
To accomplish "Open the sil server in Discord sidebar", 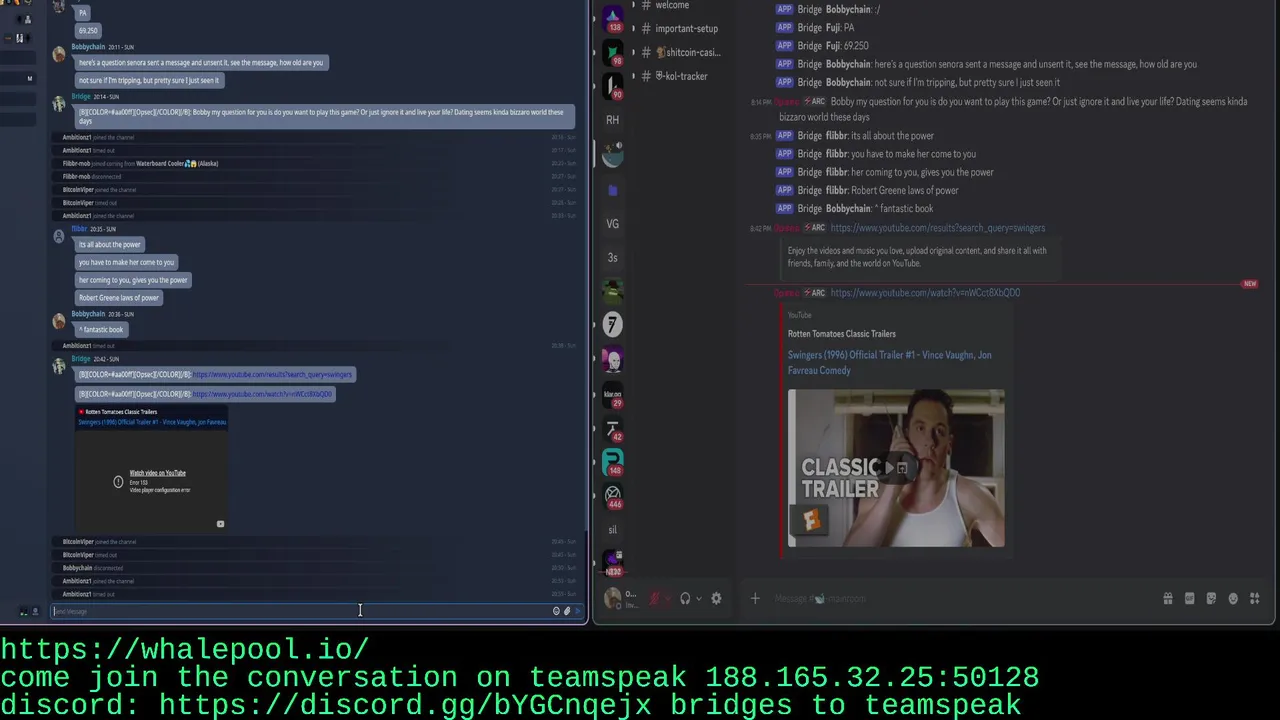I will [612, 530].
